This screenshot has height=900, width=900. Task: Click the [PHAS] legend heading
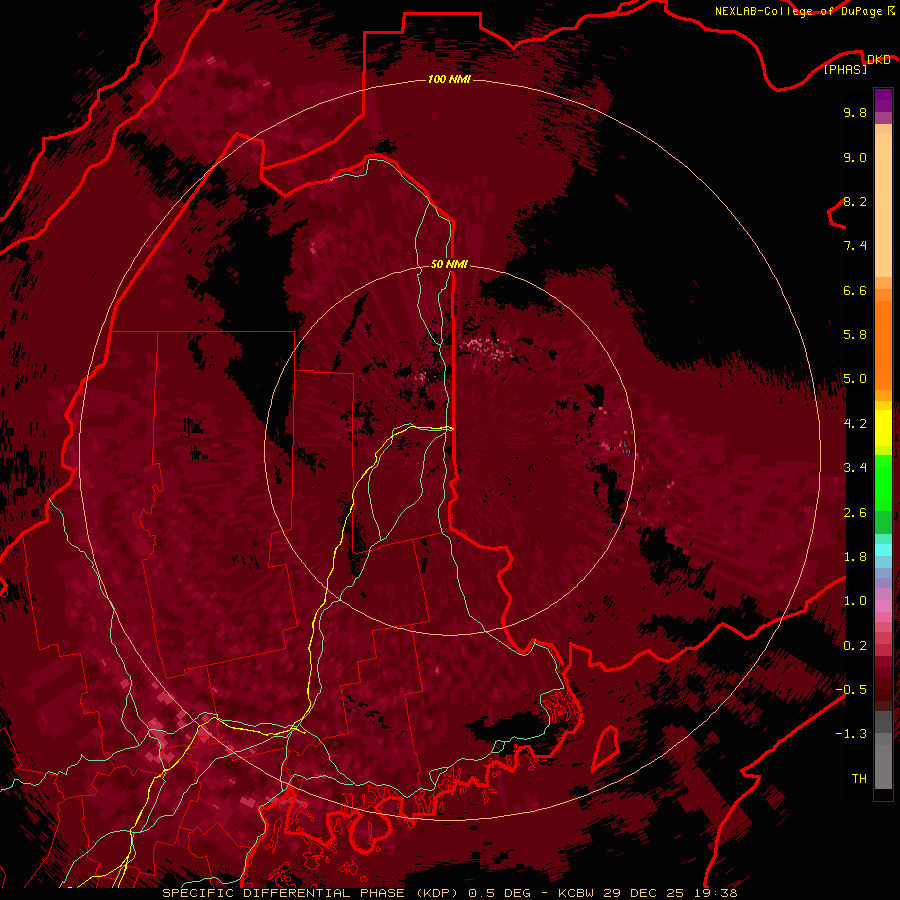(845, 69)
